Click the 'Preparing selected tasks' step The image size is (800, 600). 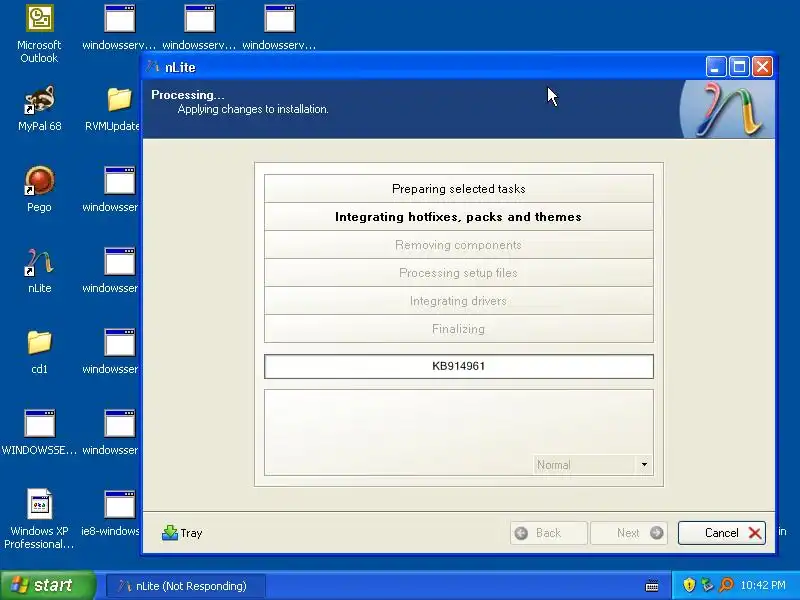click(459, 189)
